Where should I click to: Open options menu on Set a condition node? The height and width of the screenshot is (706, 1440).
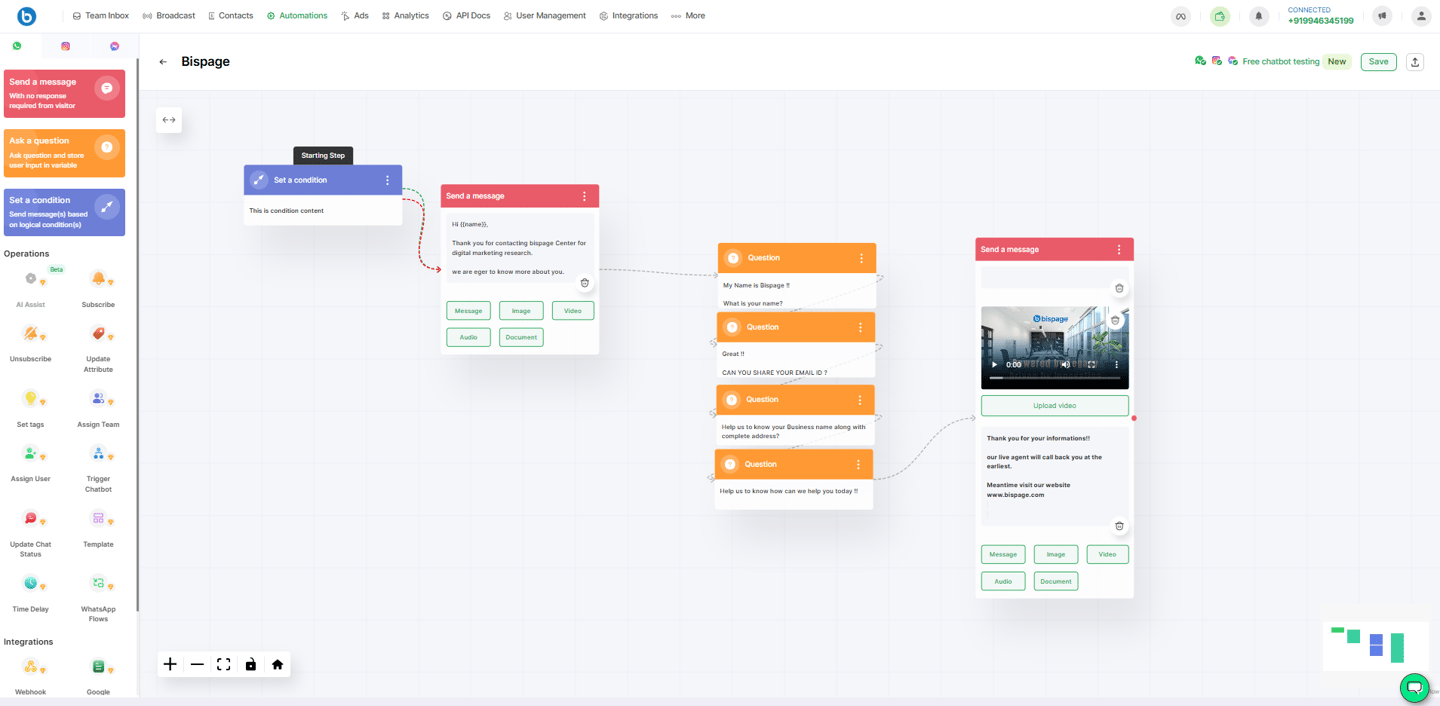[388, 180]
